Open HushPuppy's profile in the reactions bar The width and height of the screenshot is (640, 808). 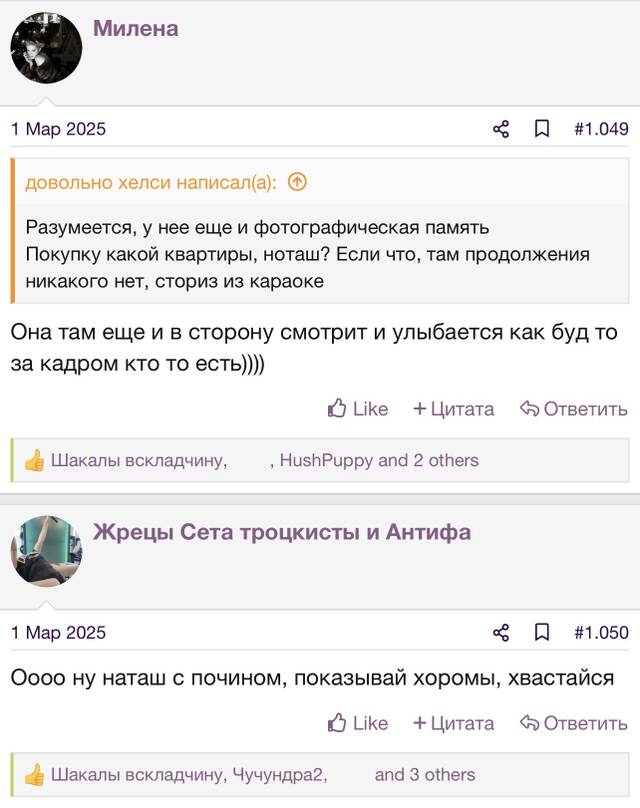point(326,460)
